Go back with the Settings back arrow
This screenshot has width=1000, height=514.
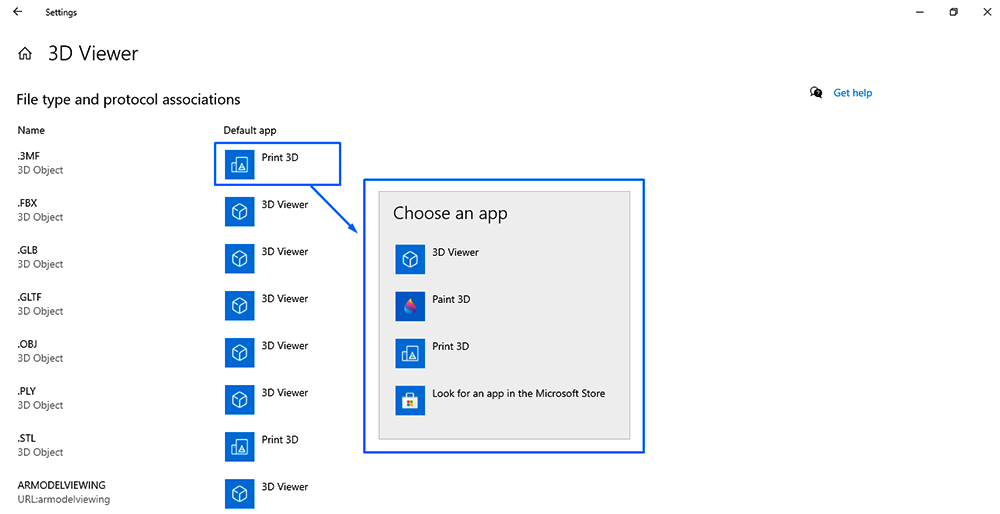pyautogui.click(x=18, y=12)
